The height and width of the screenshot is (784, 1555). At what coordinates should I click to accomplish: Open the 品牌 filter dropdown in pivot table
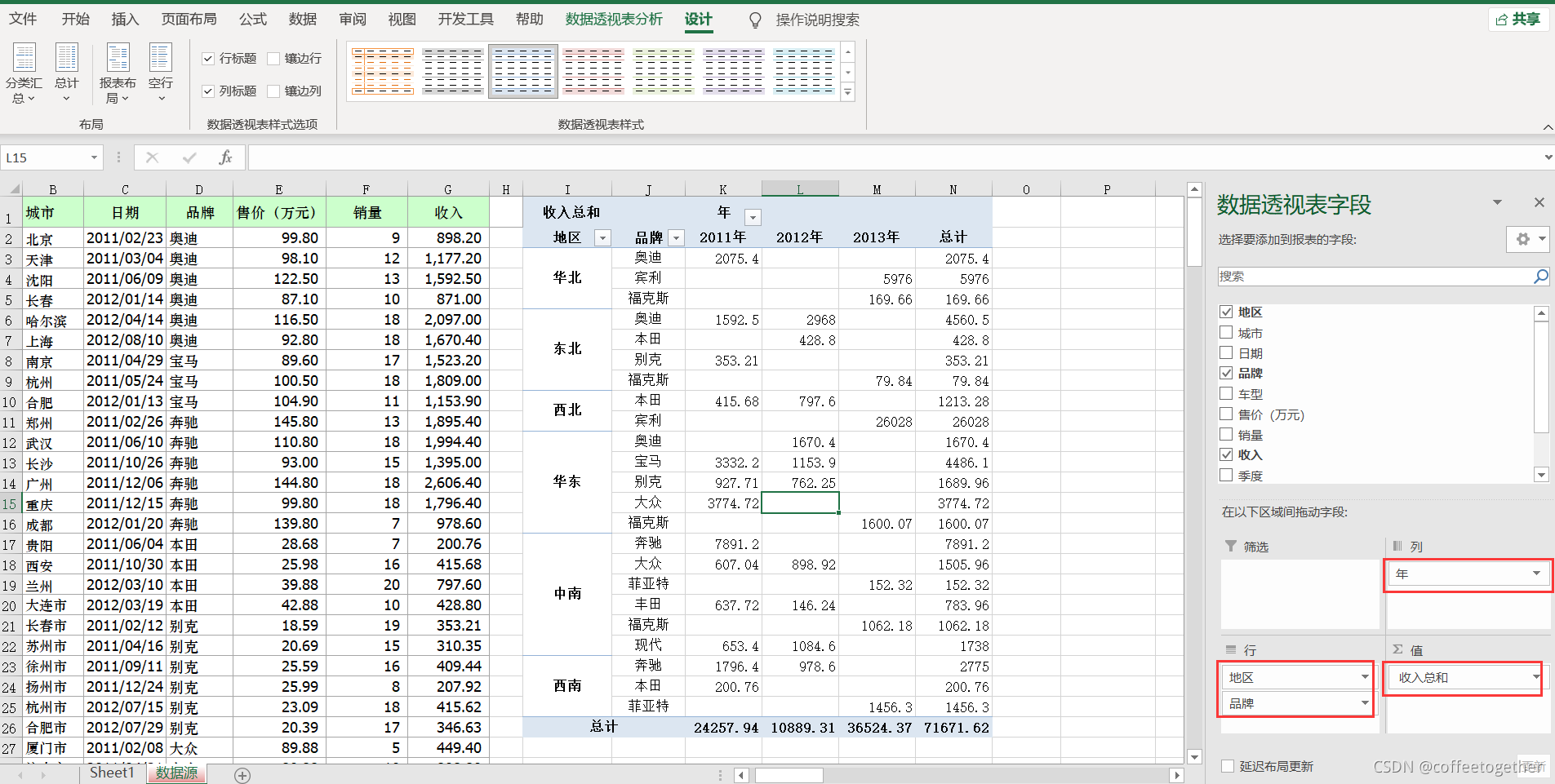click(676, 238)
